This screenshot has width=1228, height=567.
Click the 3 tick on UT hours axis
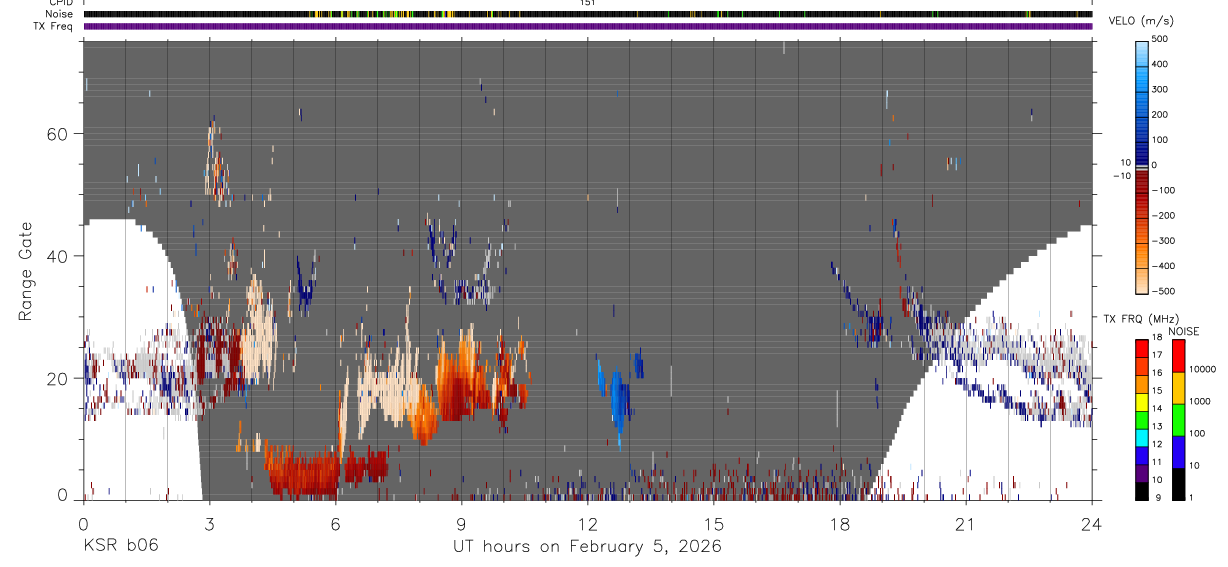click(209, 524)
